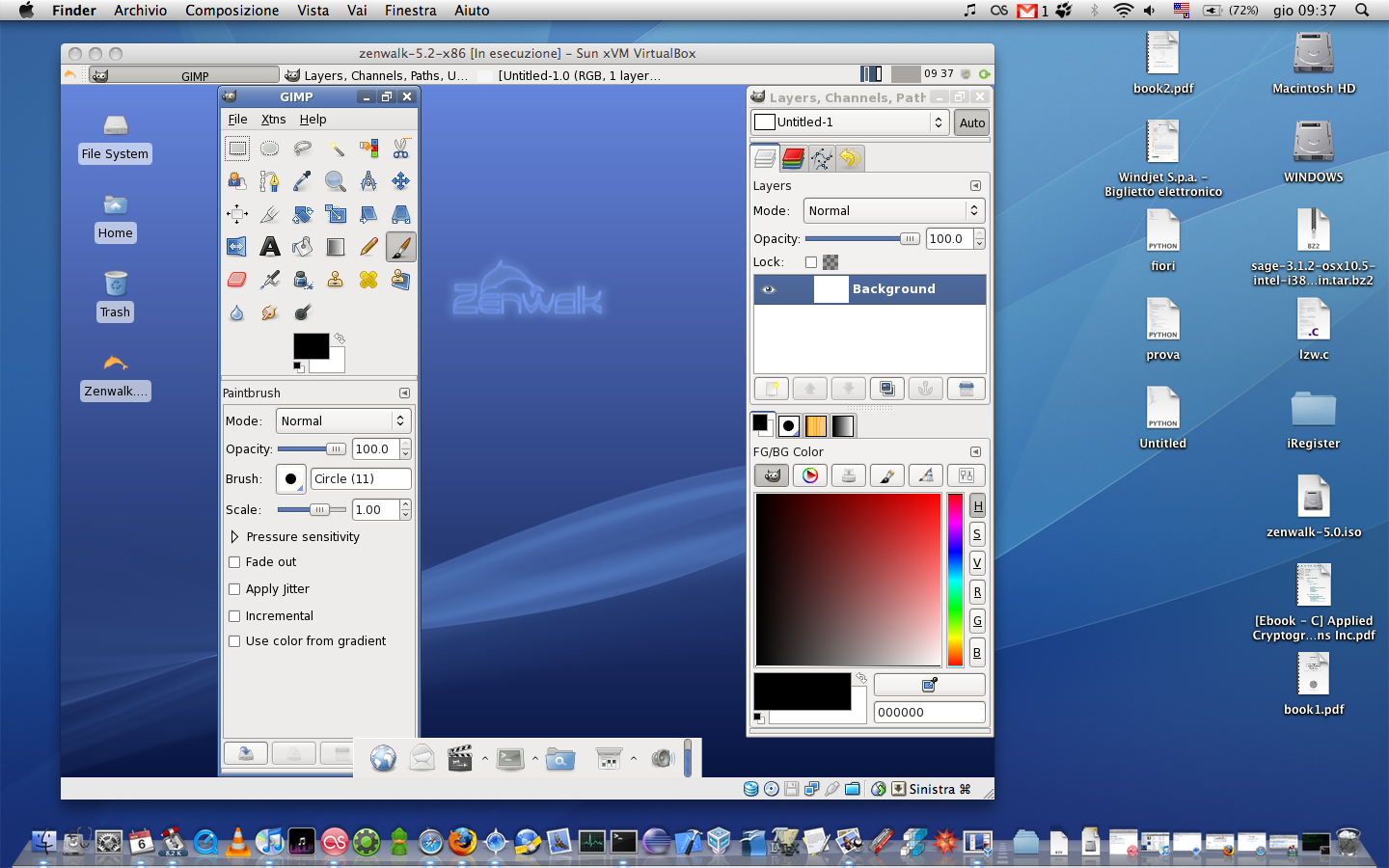Choose the Eraser tool
The width and height of the screenshot is (1389, 868).
(x=237, y=280)
